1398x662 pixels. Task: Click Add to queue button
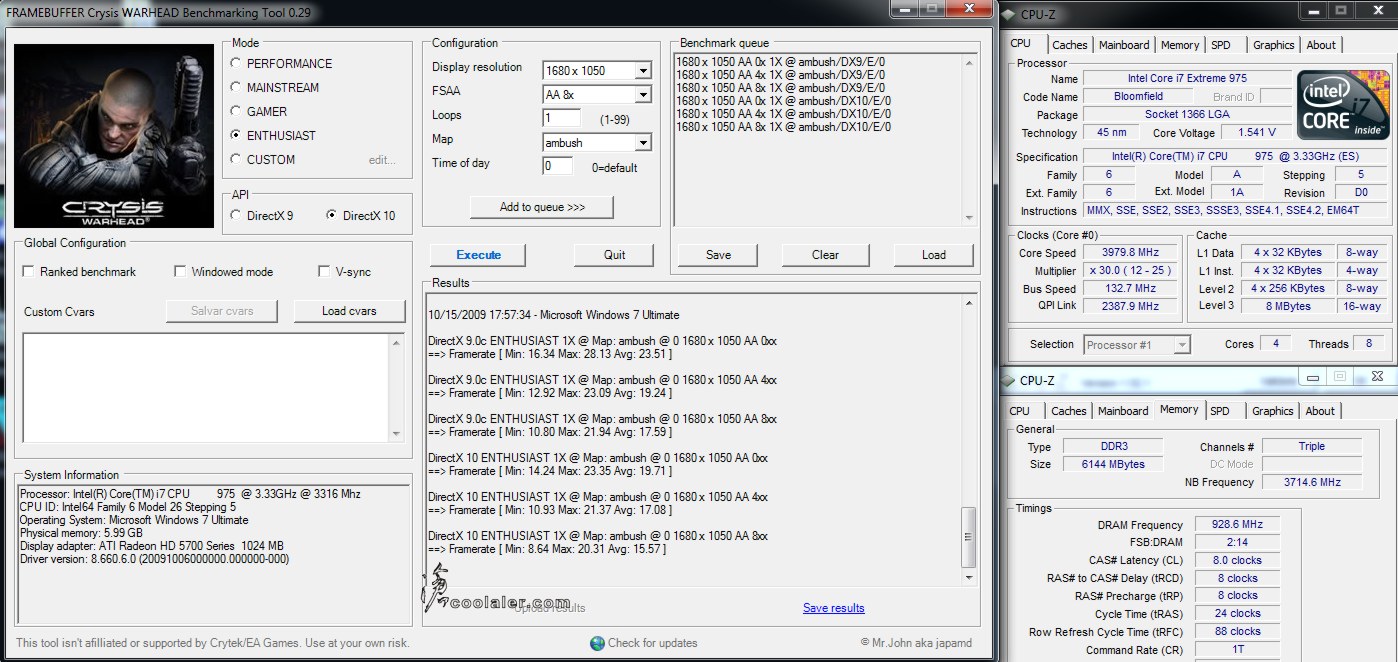[x=541, y=207]
